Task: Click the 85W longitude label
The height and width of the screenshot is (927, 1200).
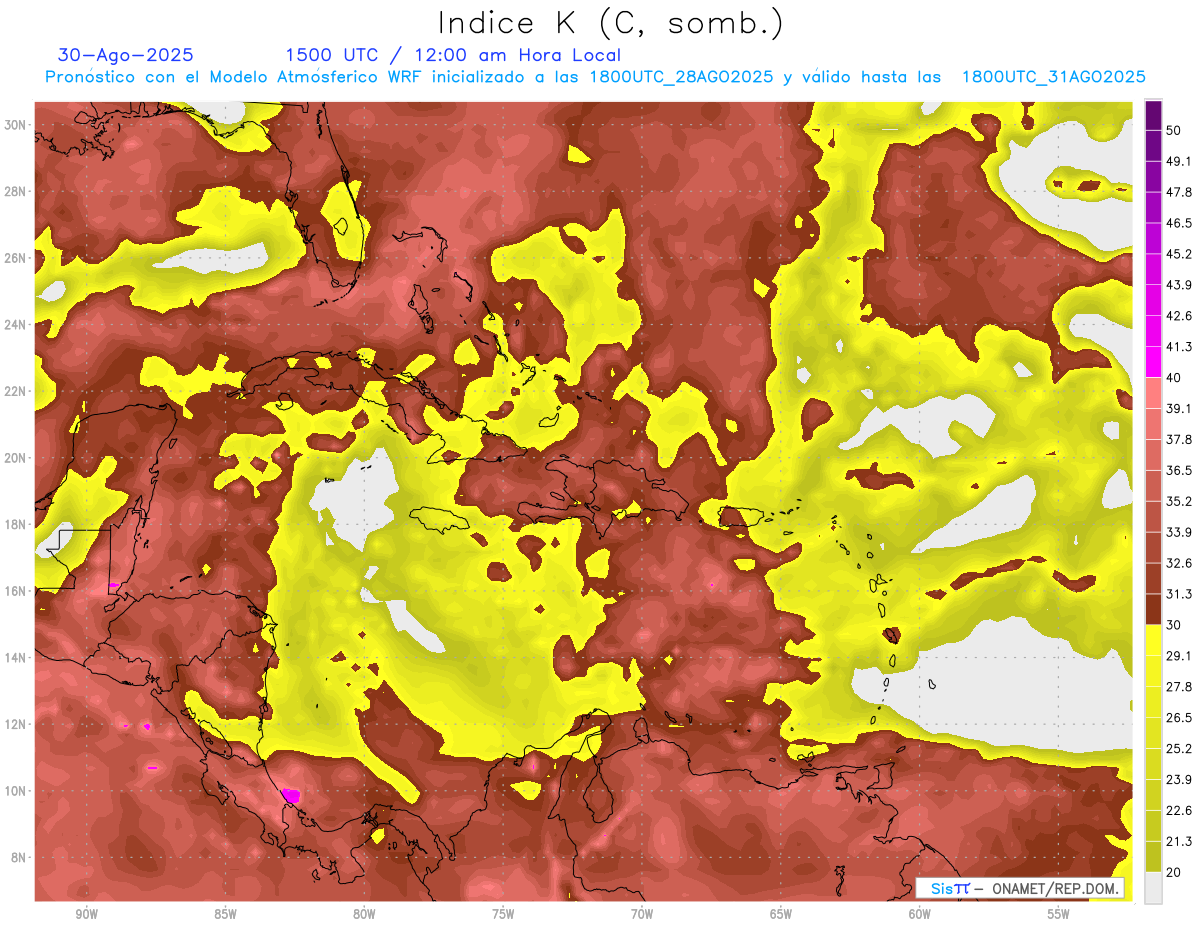Action: (x=225, y=914)
